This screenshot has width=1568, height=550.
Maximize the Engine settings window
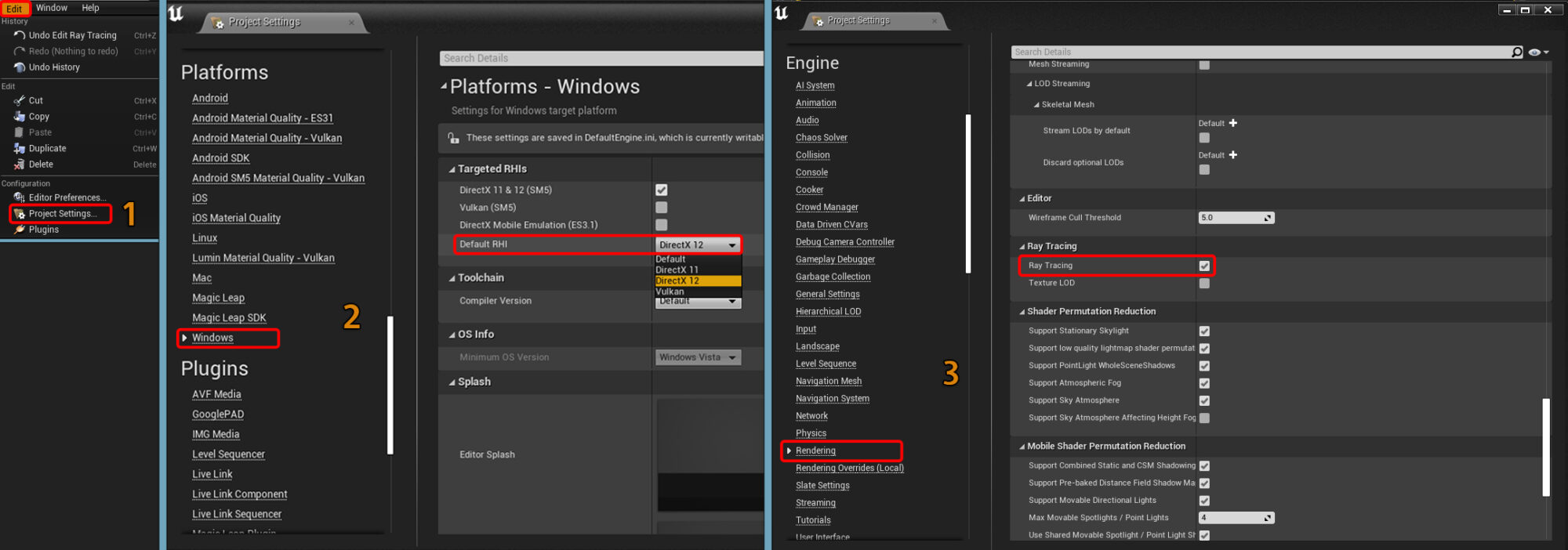1525,9
